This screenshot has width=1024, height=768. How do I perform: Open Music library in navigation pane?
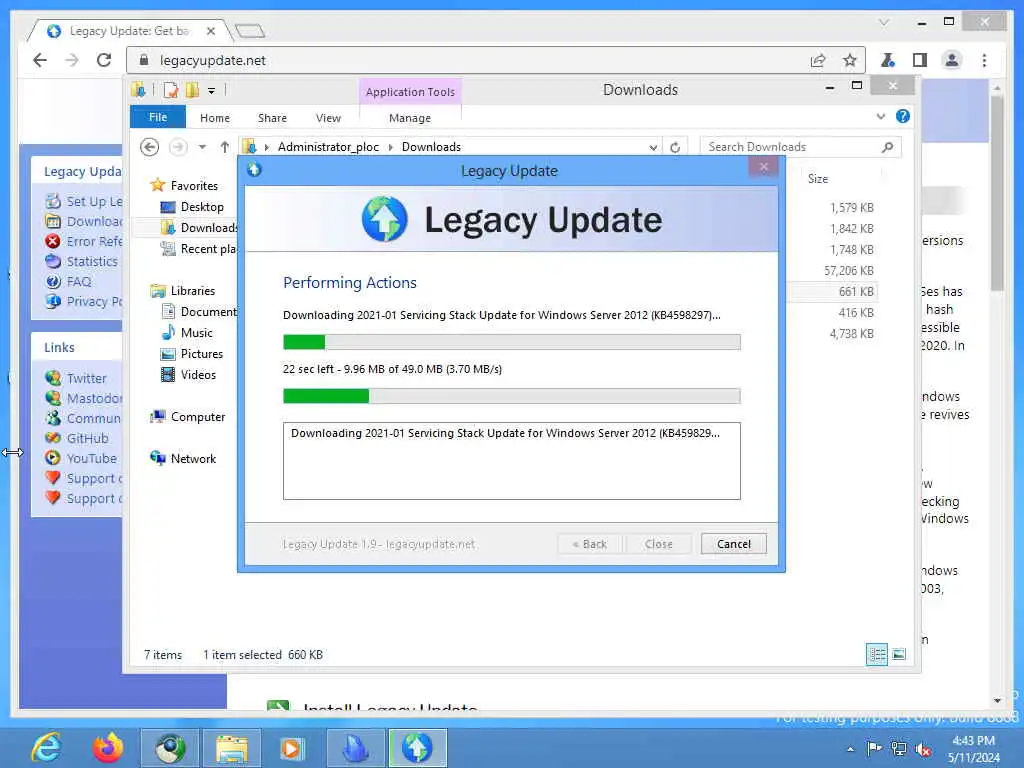tap(187, 332)
